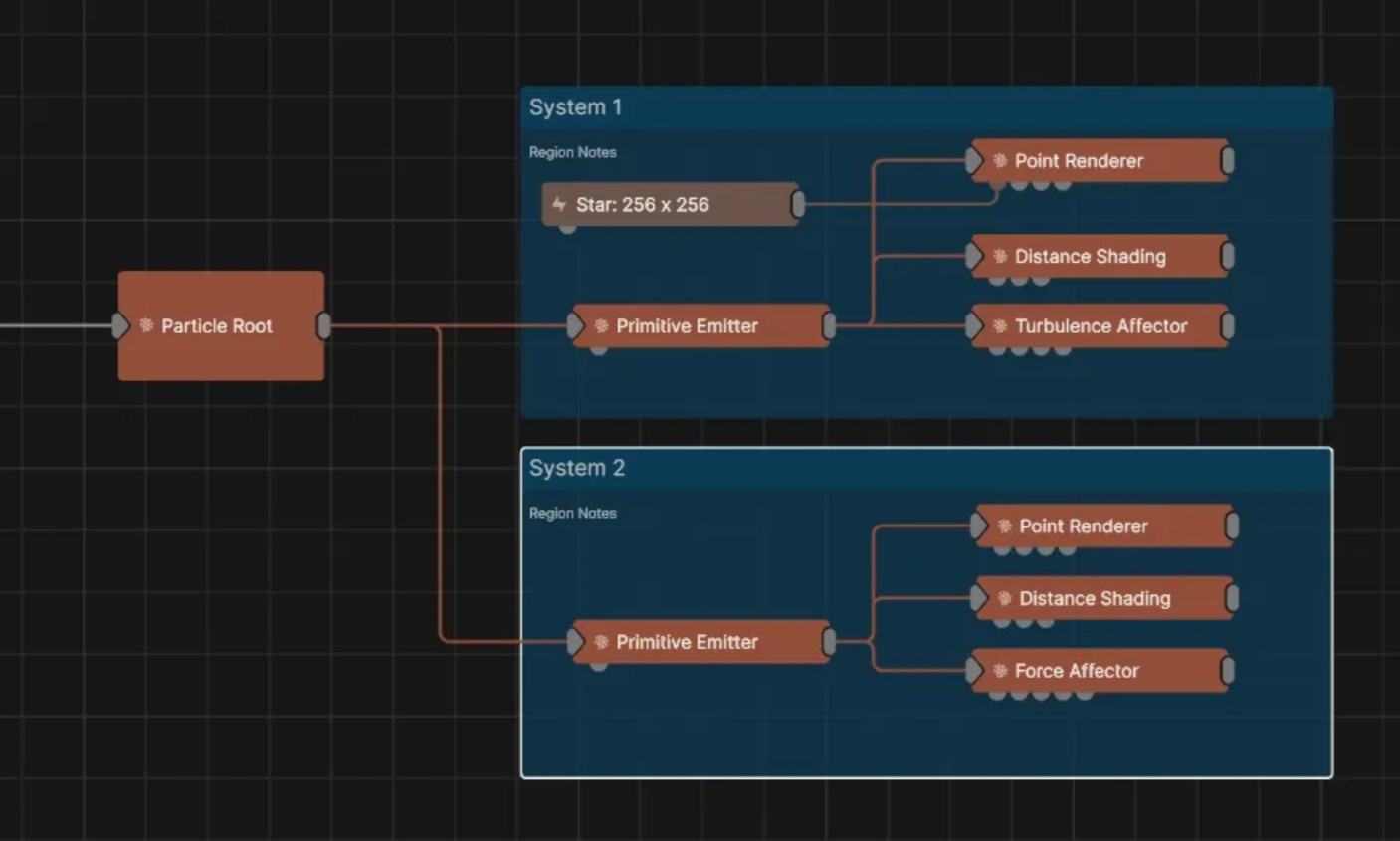This screenshot has height=841, width=1400.
Task: Edit the Region Notes text in System 2
Action: click(x=573, y=513)
